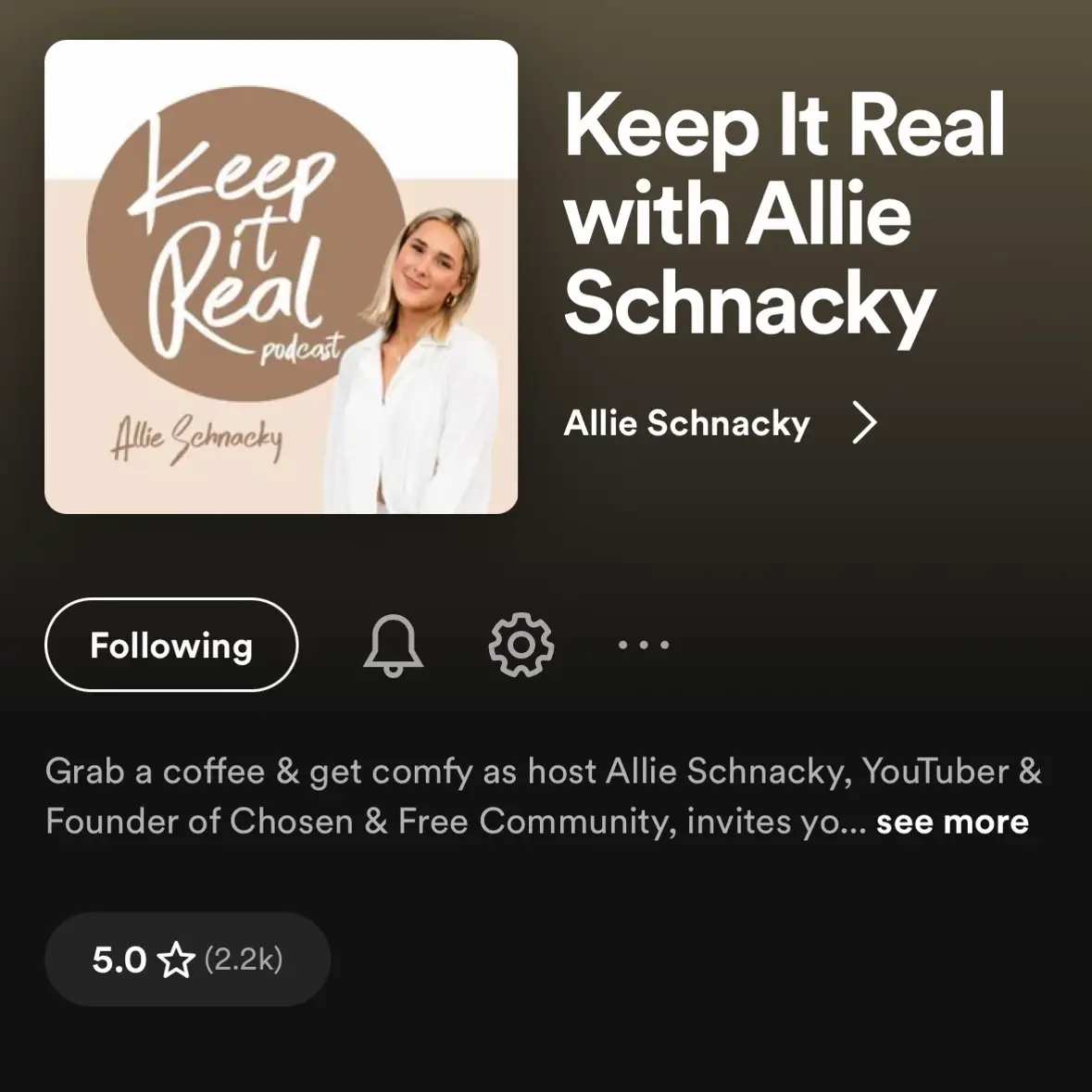The width and height of the screenshot is (1092, 1092).
Task: Expand the description with see more
Action: pos(952,822)
